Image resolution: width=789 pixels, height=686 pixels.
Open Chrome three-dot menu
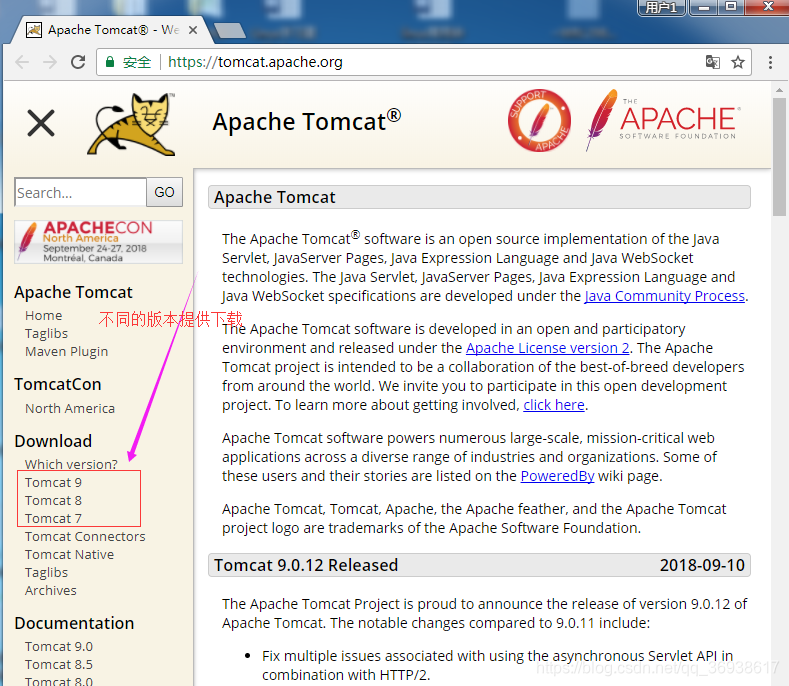pyautogui.click(x=770, y=62)
